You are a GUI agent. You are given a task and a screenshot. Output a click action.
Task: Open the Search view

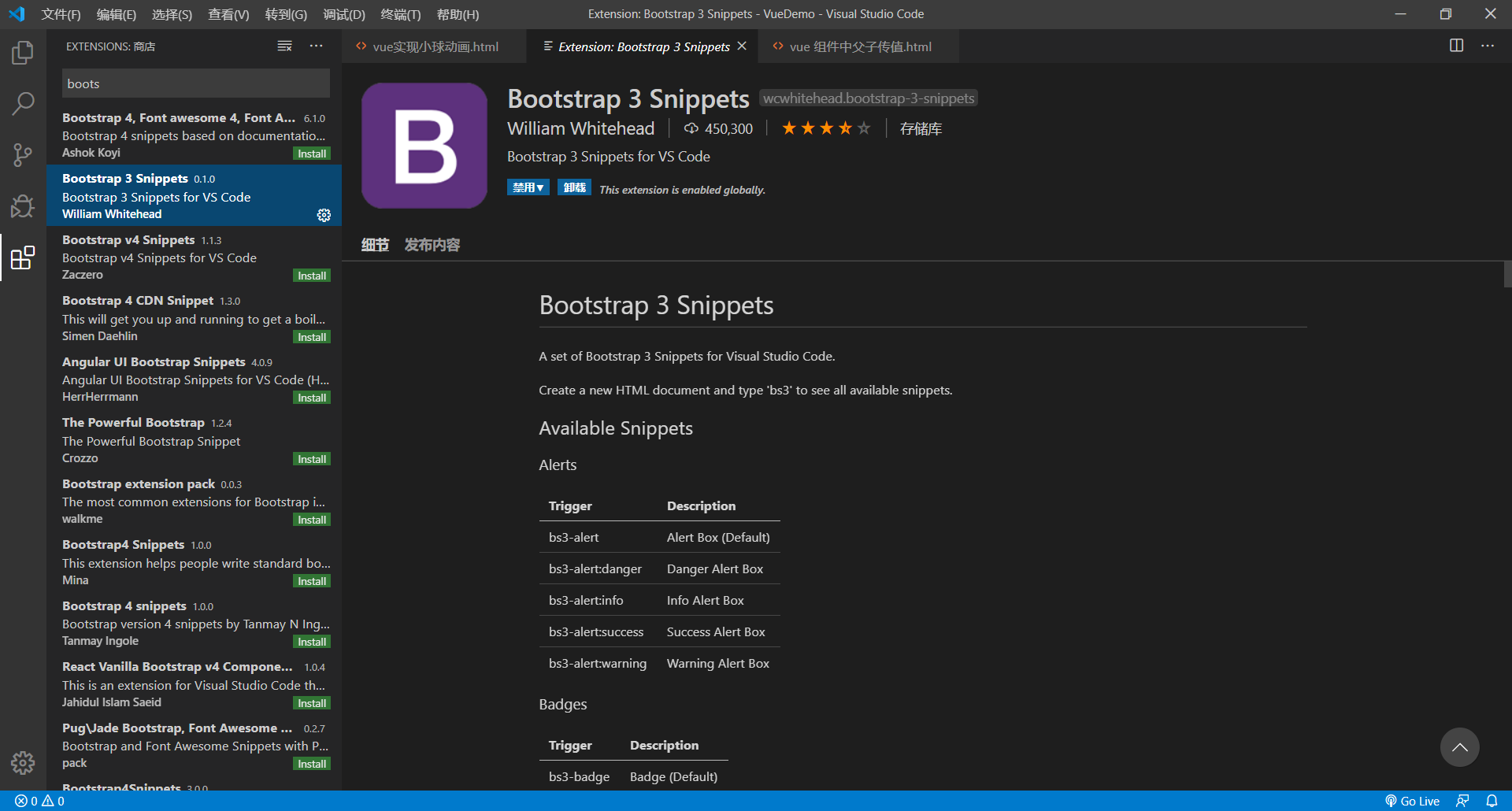pyautogui.click(x=22, y=103)
